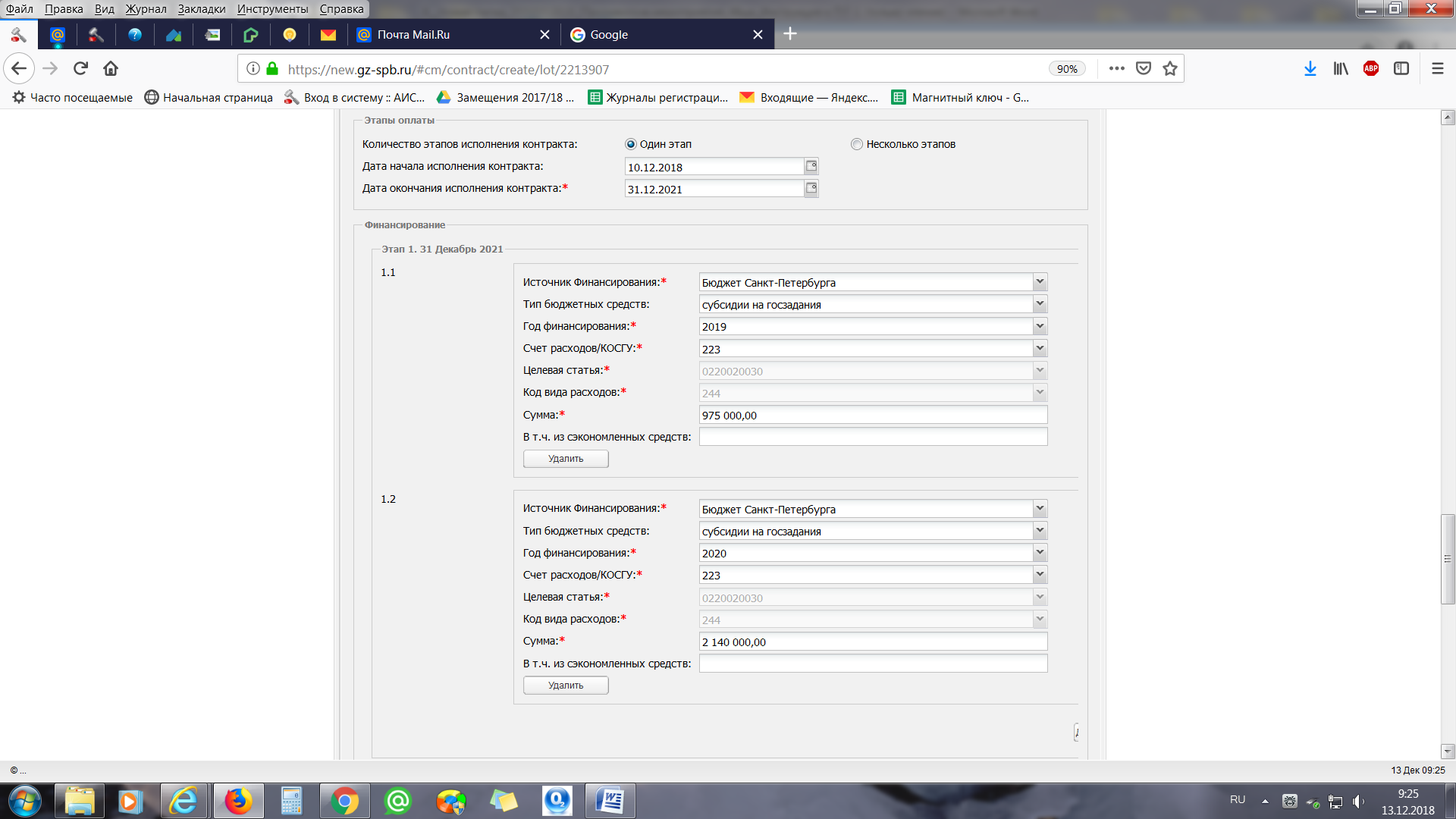Click the 'Сумма' field containing 2 140 000,00
Image resolution: width=1456 pixels, height=819 pixels.
click(x=872, y=642)
